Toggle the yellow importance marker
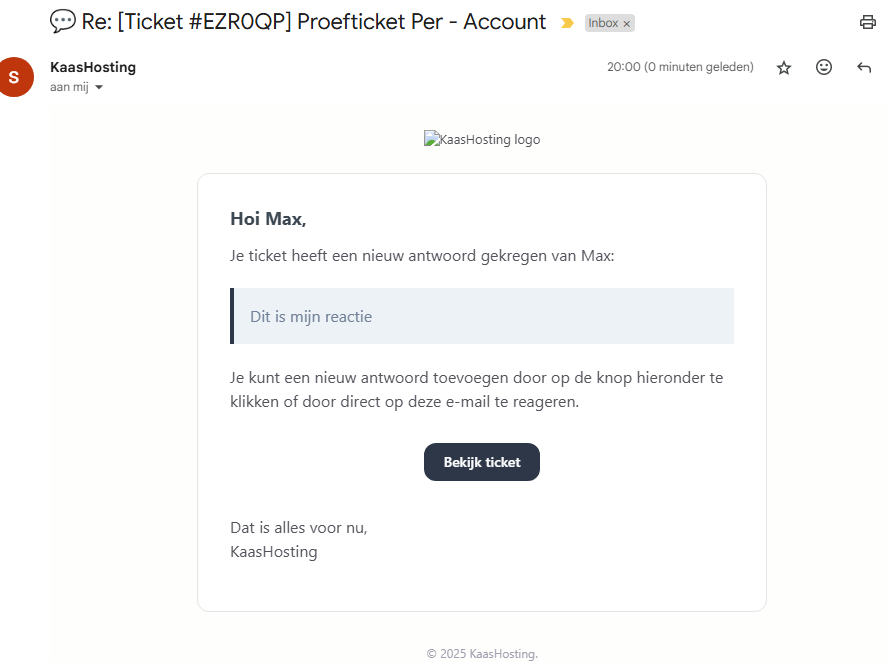 point(567,23)
